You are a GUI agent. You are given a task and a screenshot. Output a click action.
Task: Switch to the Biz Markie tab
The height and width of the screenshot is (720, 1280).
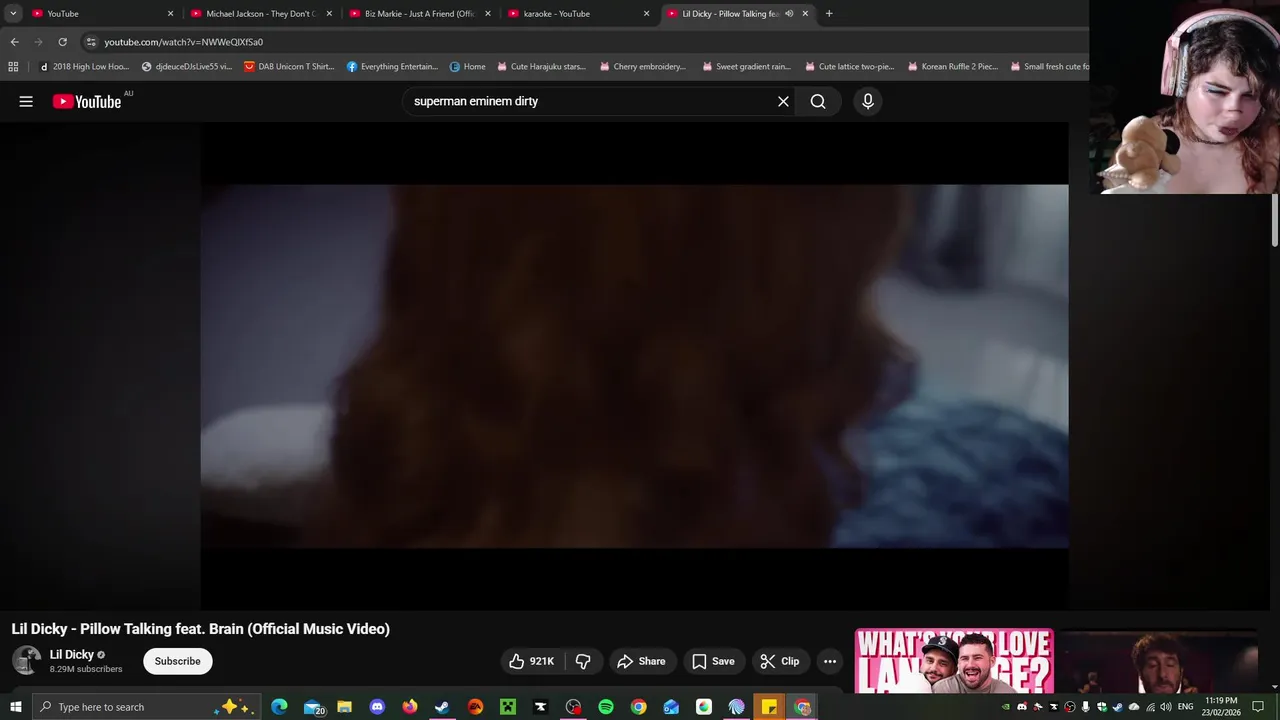pos(419,14)
